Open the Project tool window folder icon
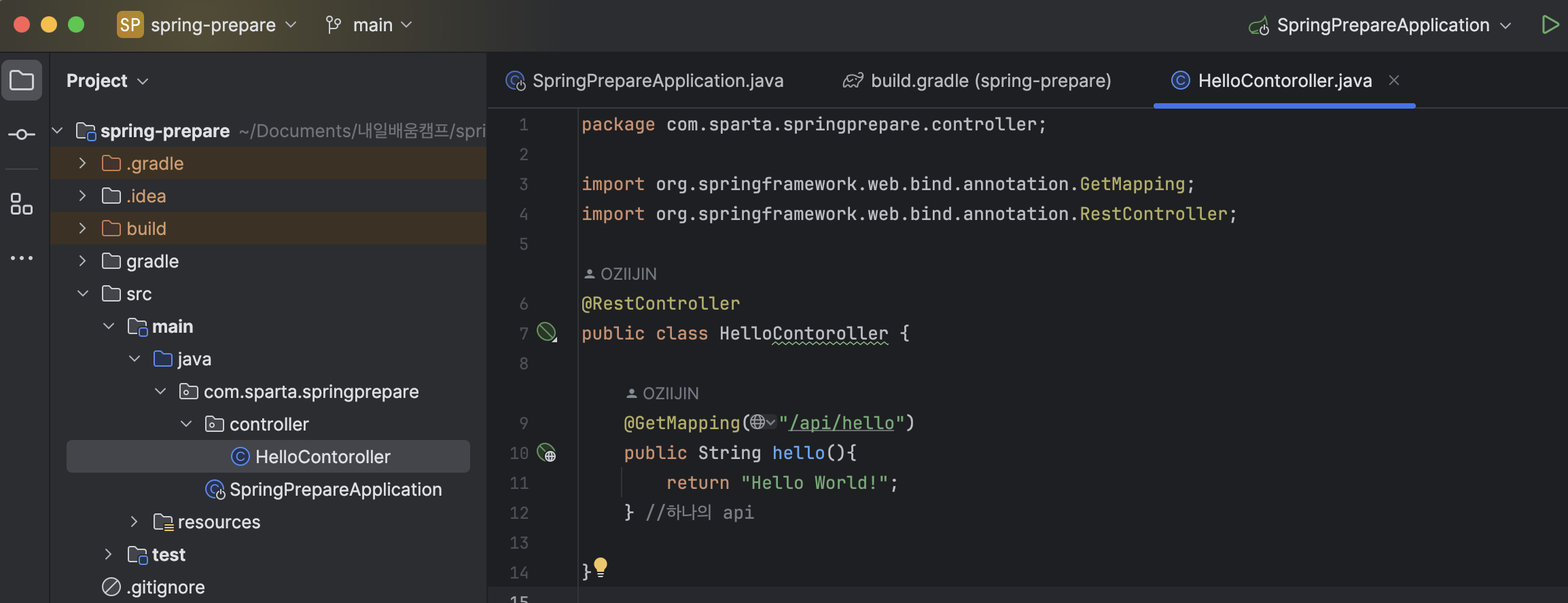This screenshot has width=1568, height=603. 22,80
